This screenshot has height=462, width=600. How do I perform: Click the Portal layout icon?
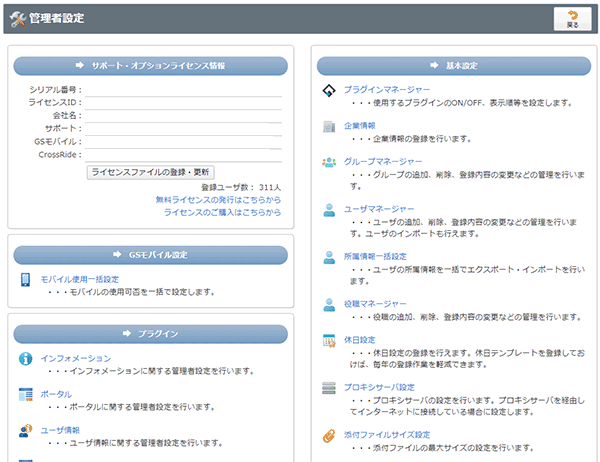click(26, 394)
